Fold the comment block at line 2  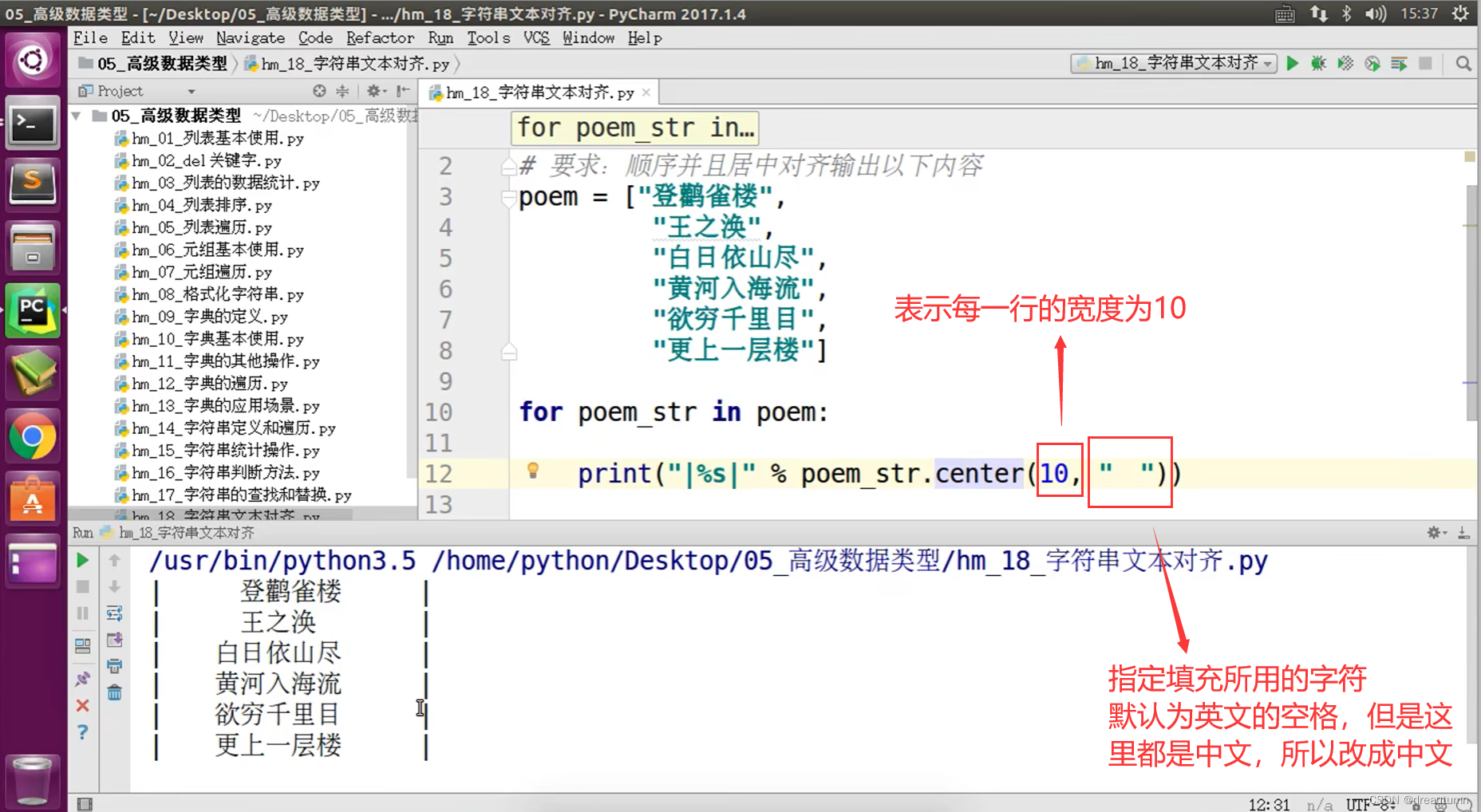(x=508, y=167)
